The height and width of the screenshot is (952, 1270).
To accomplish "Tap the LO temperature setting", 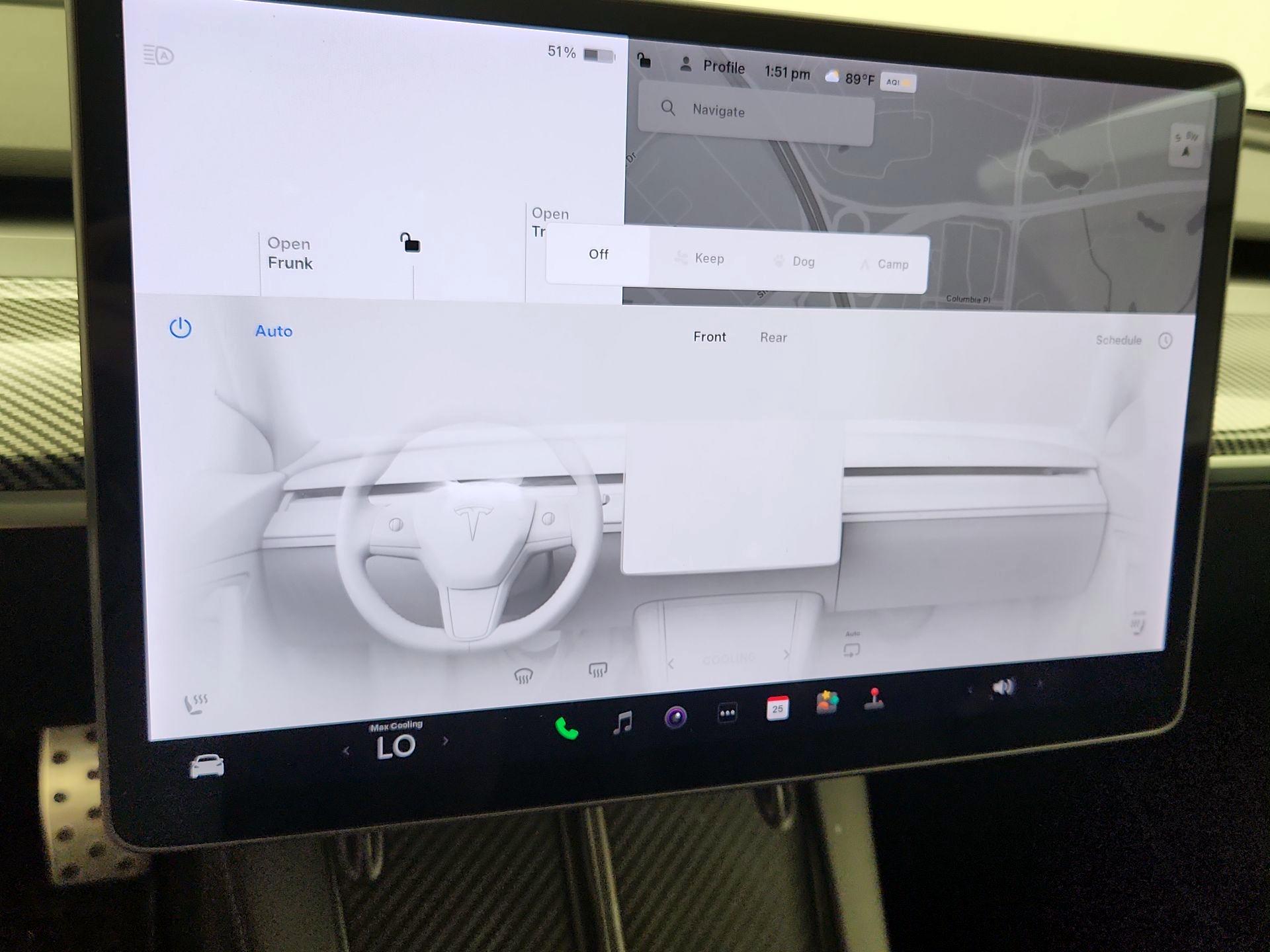I will point(396,747).
